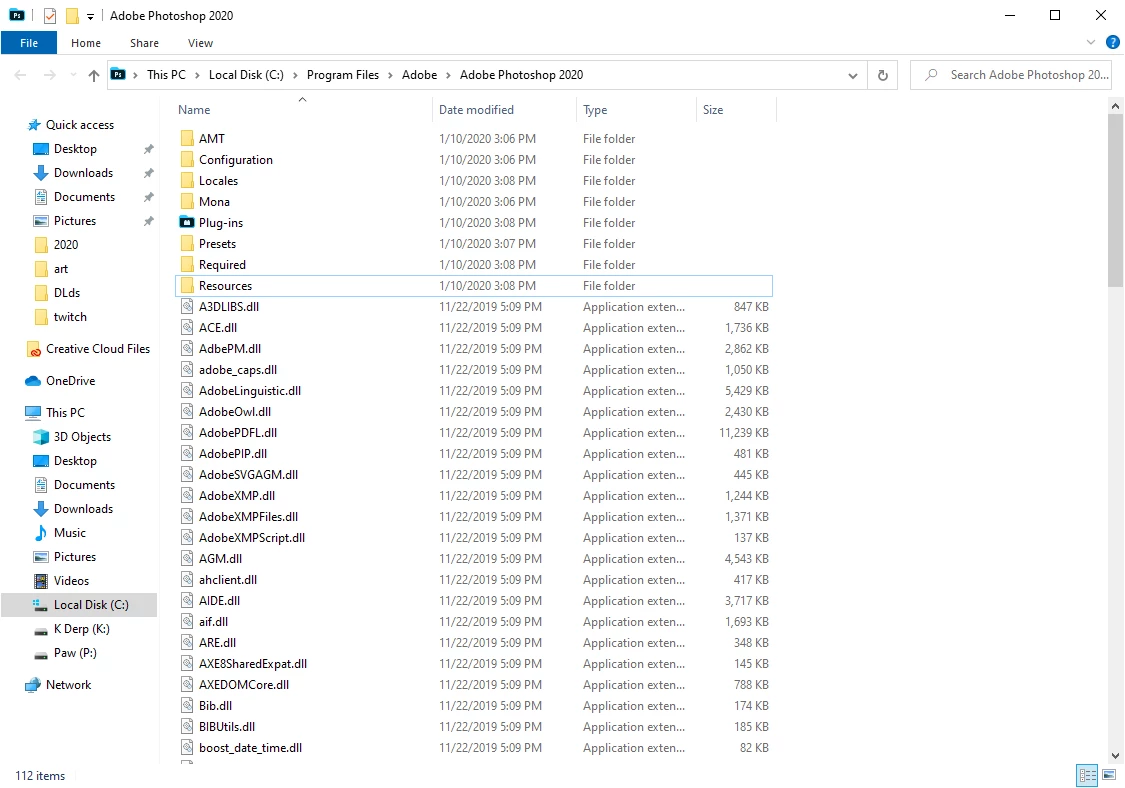Image resolution: width=1125 pixels, height=788 pixels.
Task: Click the Properties quick access toolbar icon
Action: [x=50, y=15]
